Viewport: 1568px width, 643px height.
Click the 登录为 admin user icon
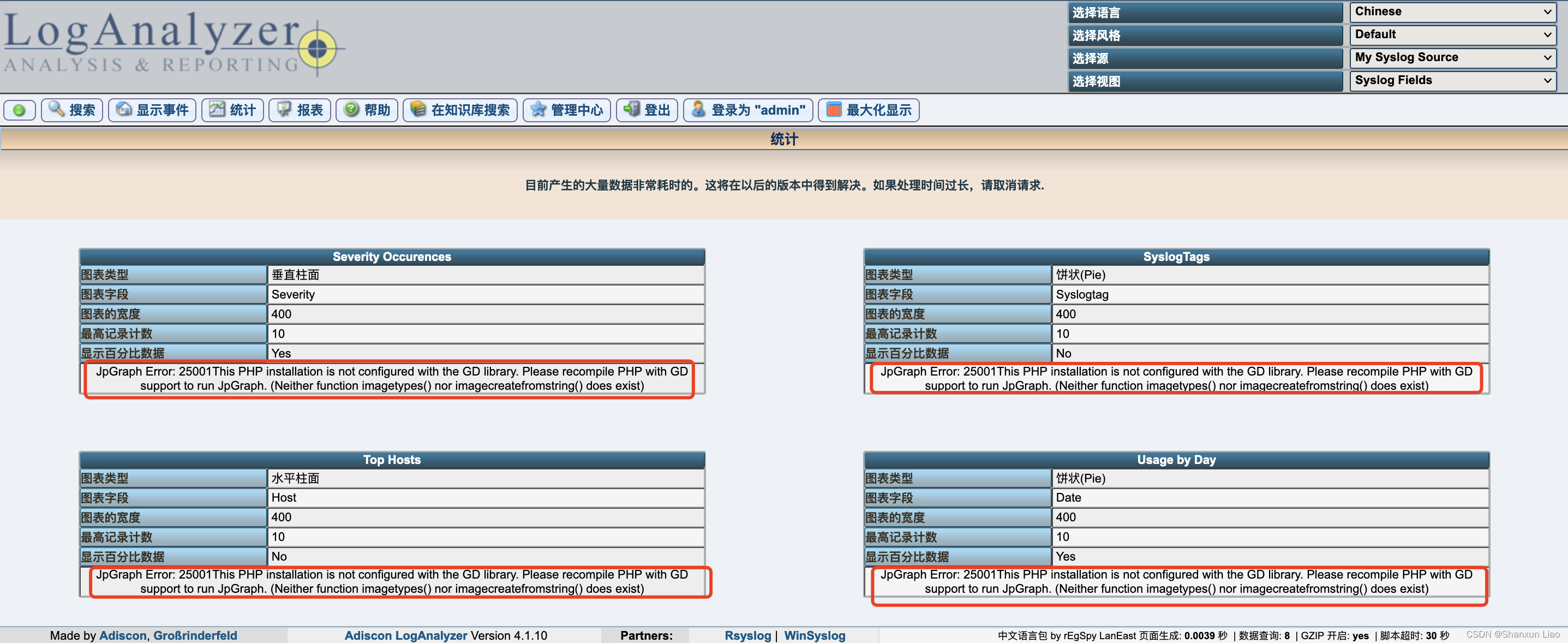tap(747, 110)
